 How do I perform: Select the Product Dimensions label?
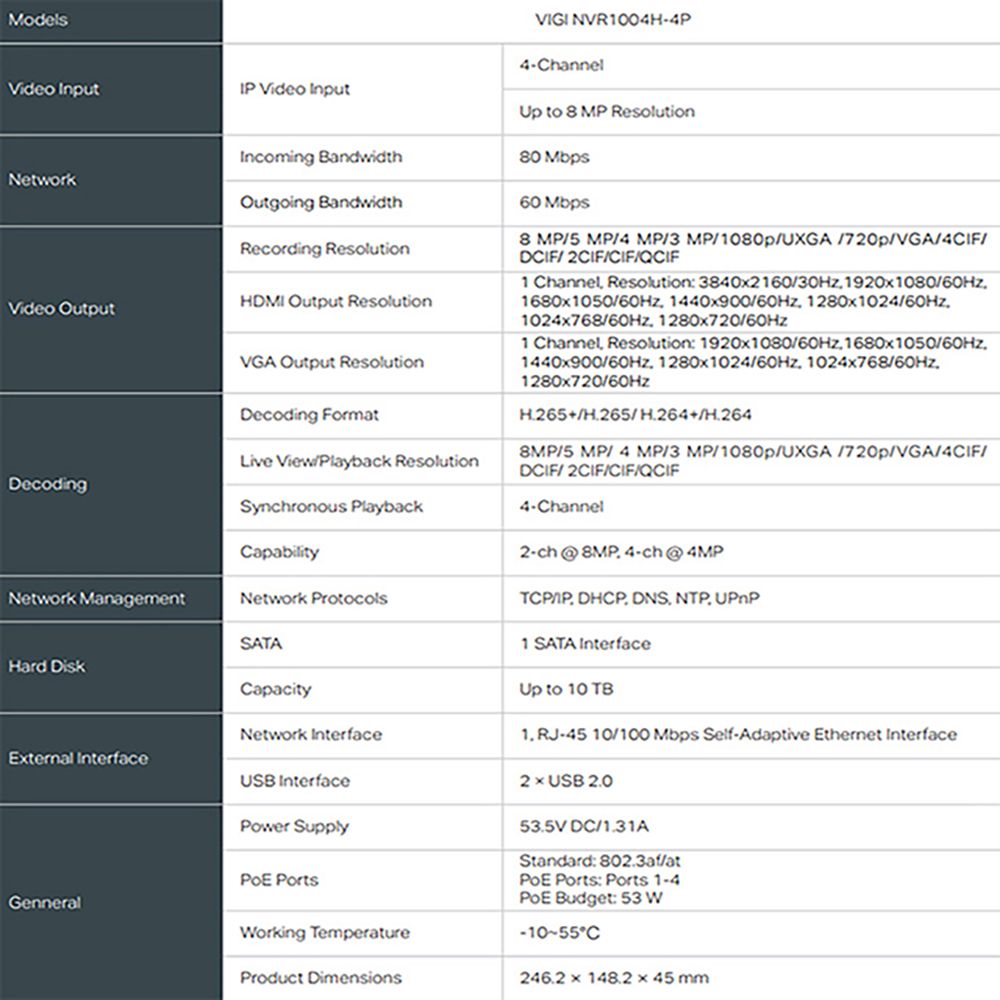[x=320, y=977]
